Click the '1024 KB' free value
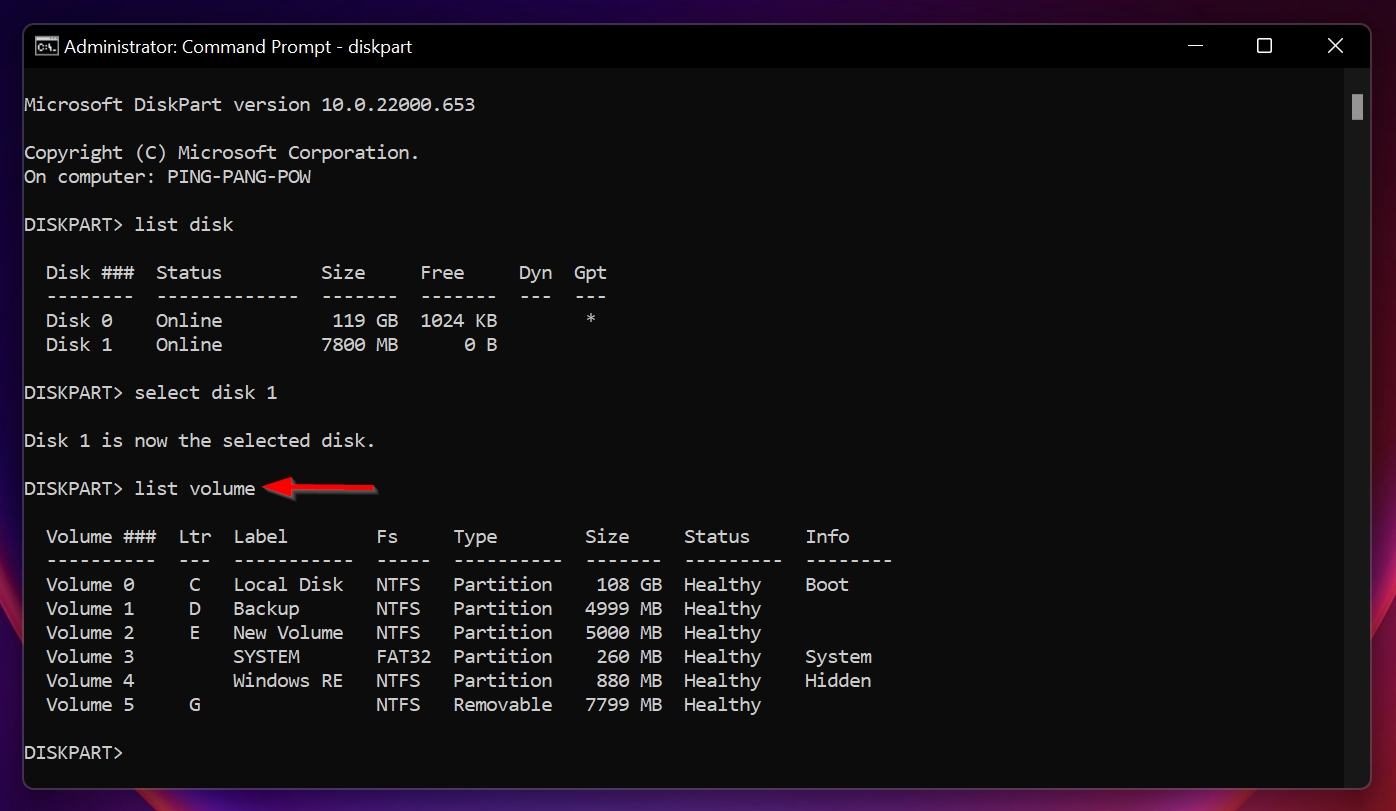1396x811 pixels. click(458, 321)
